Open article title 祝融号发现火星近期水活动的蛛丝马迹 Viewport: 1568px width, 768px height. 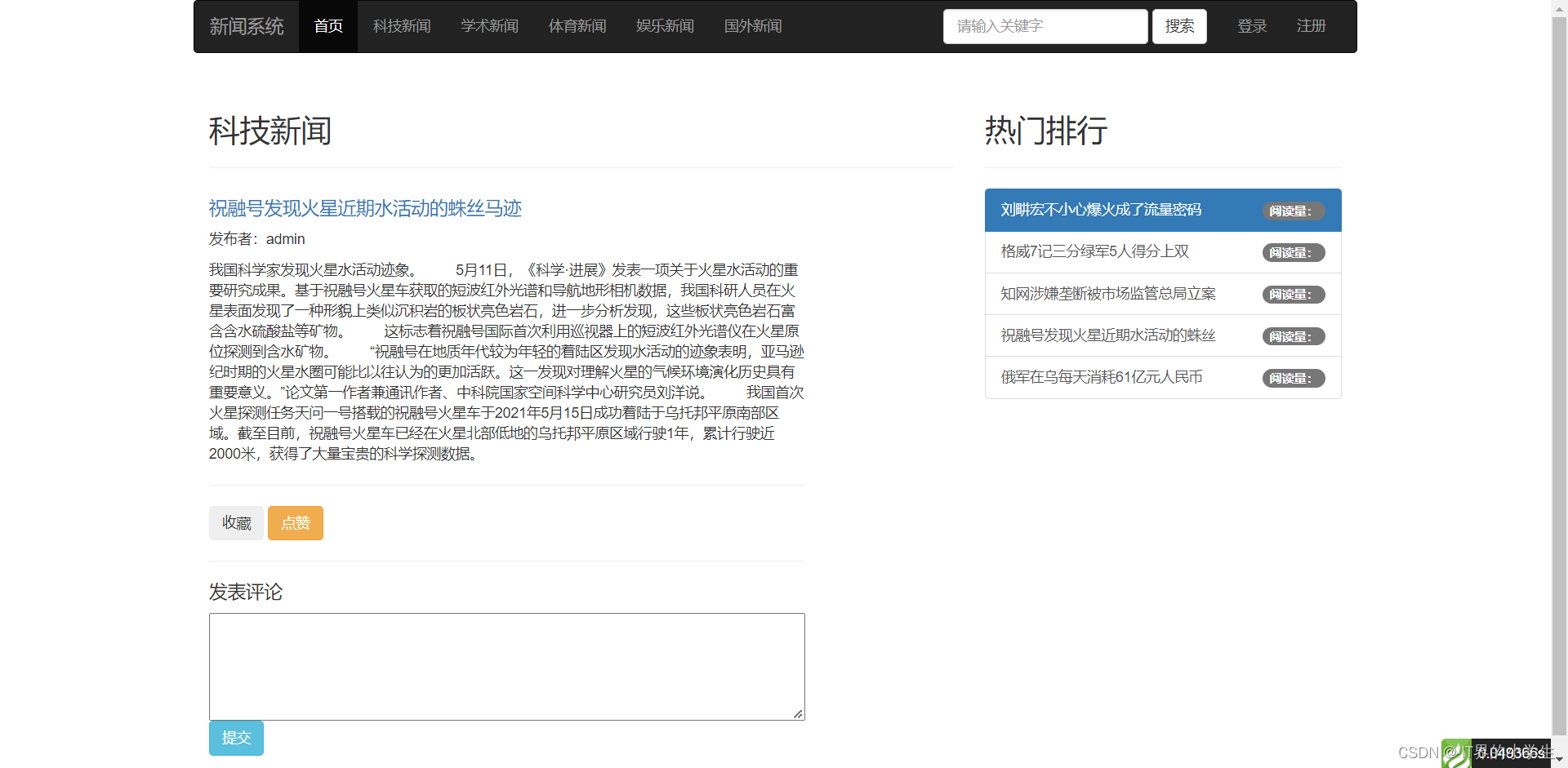[365, 209]
